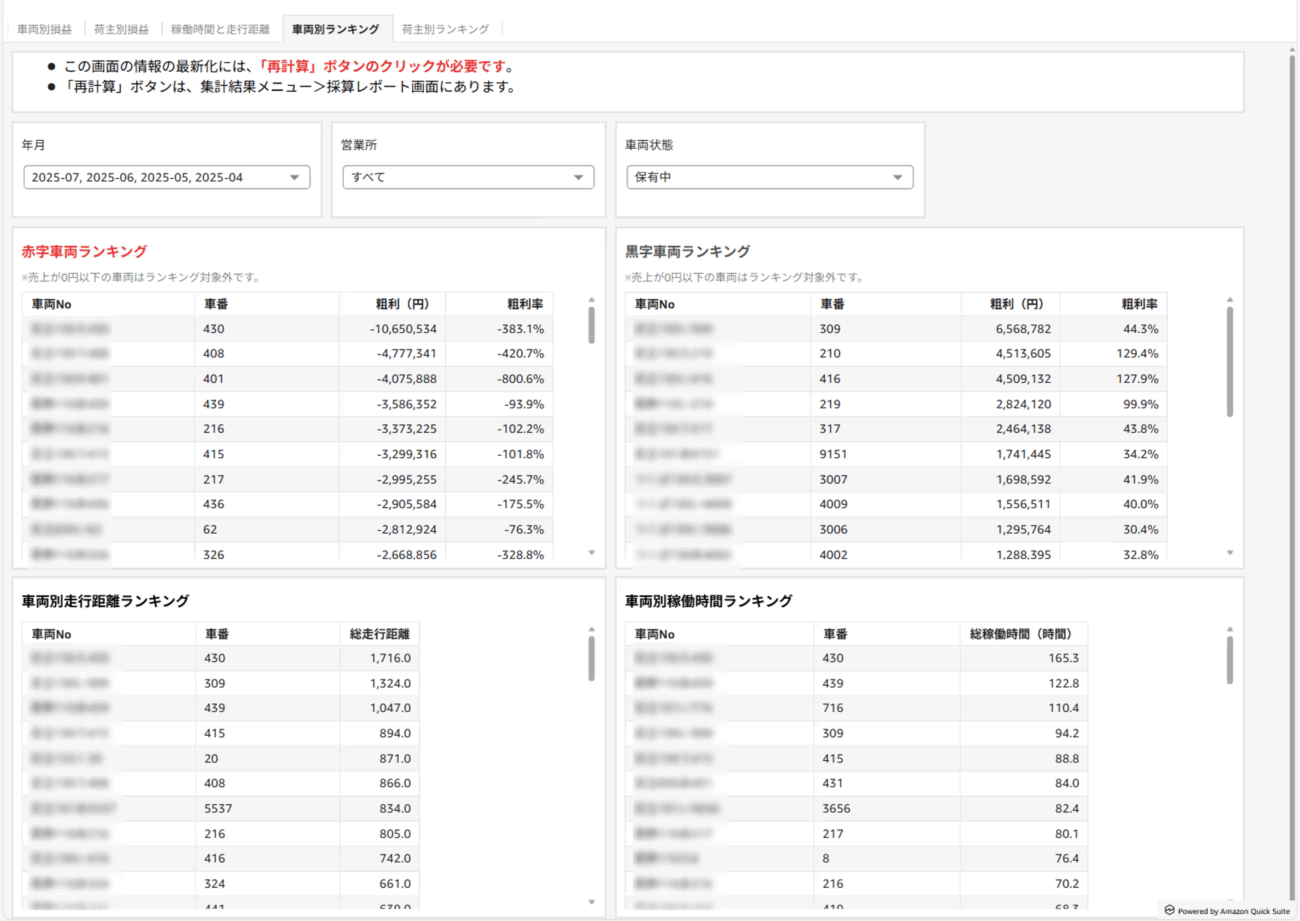The width and height of the screenshot is (1300, 921).
Task: Go to the 稼働時間と走行距離 tab
Action: pos(220,29)
